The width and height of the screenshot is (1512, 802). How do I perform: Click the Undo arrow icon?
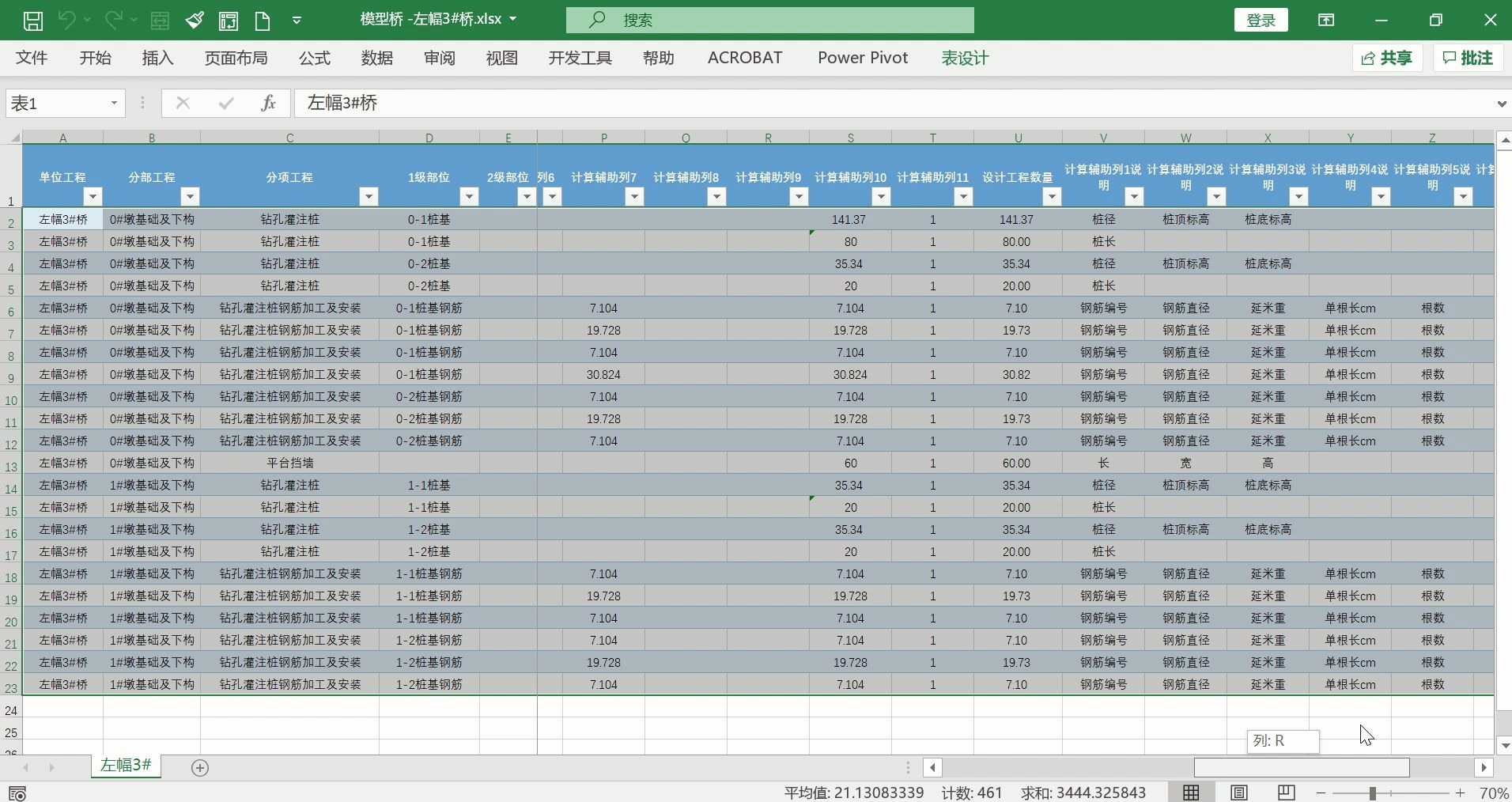66,21
